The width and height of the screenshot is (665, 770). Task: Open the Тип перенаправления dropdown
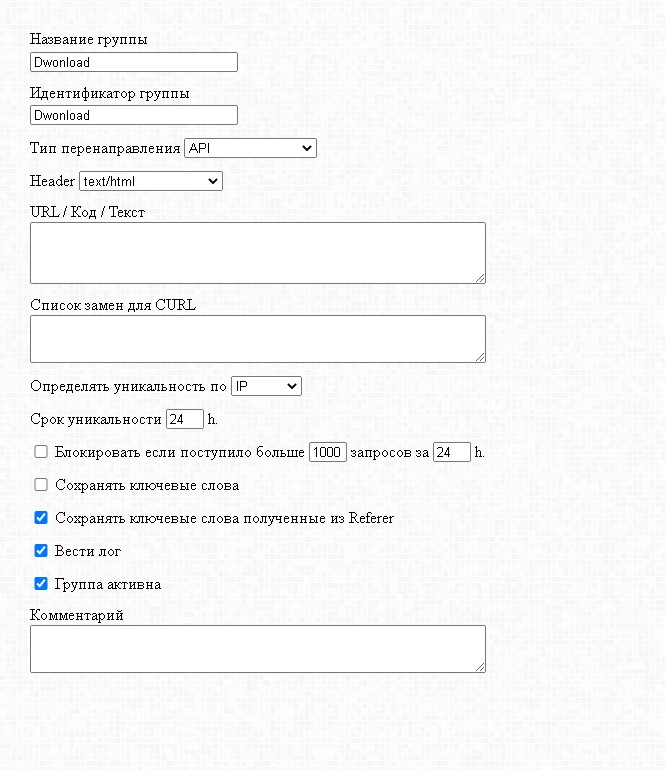(x=250, y=148)
